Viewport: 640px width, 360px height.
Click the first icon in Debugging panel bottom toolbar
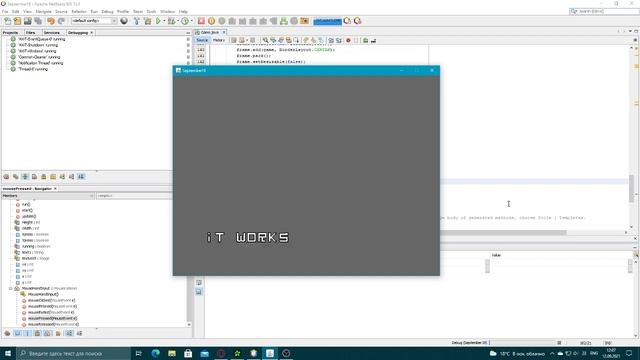click(x=7, y=176)
